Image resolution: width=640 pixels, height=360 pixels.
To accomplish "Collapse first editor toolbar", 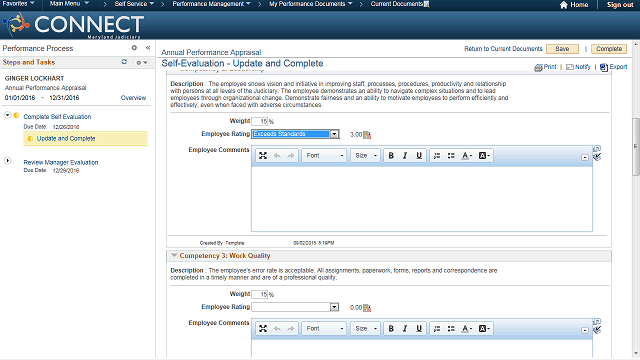I will pos(584,158).
